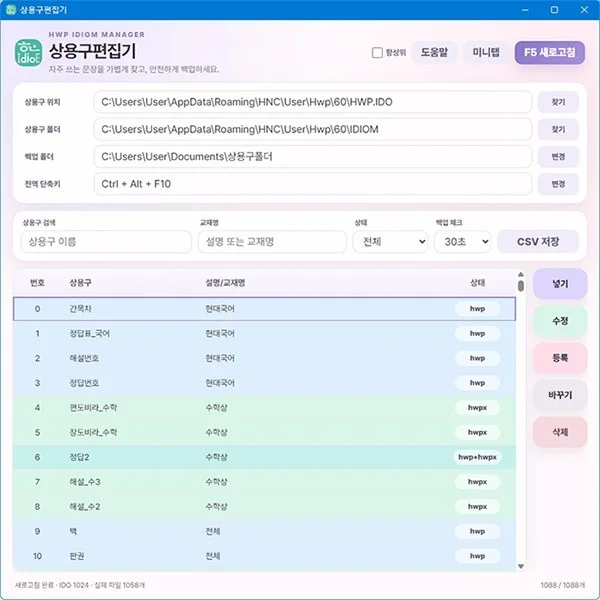This screenshot has width=600, height=600.
Task: Open the 도움말 help button
Action: (434, 52)
